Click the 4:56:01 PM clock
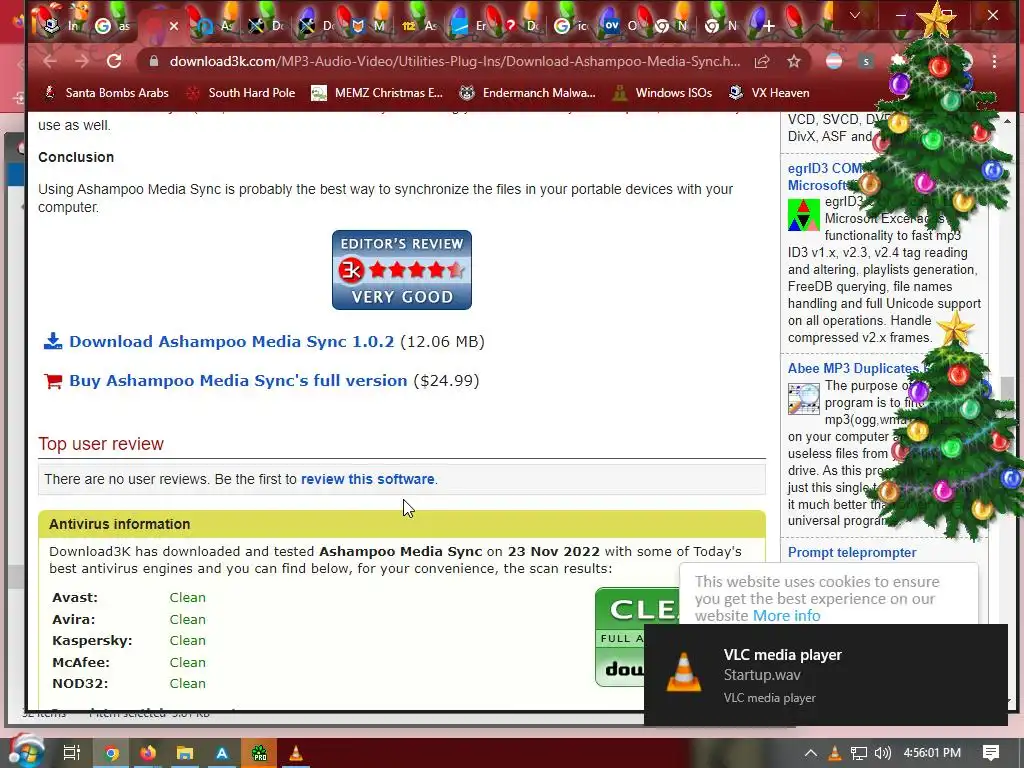1024x768 pixels. click(932, 753)
